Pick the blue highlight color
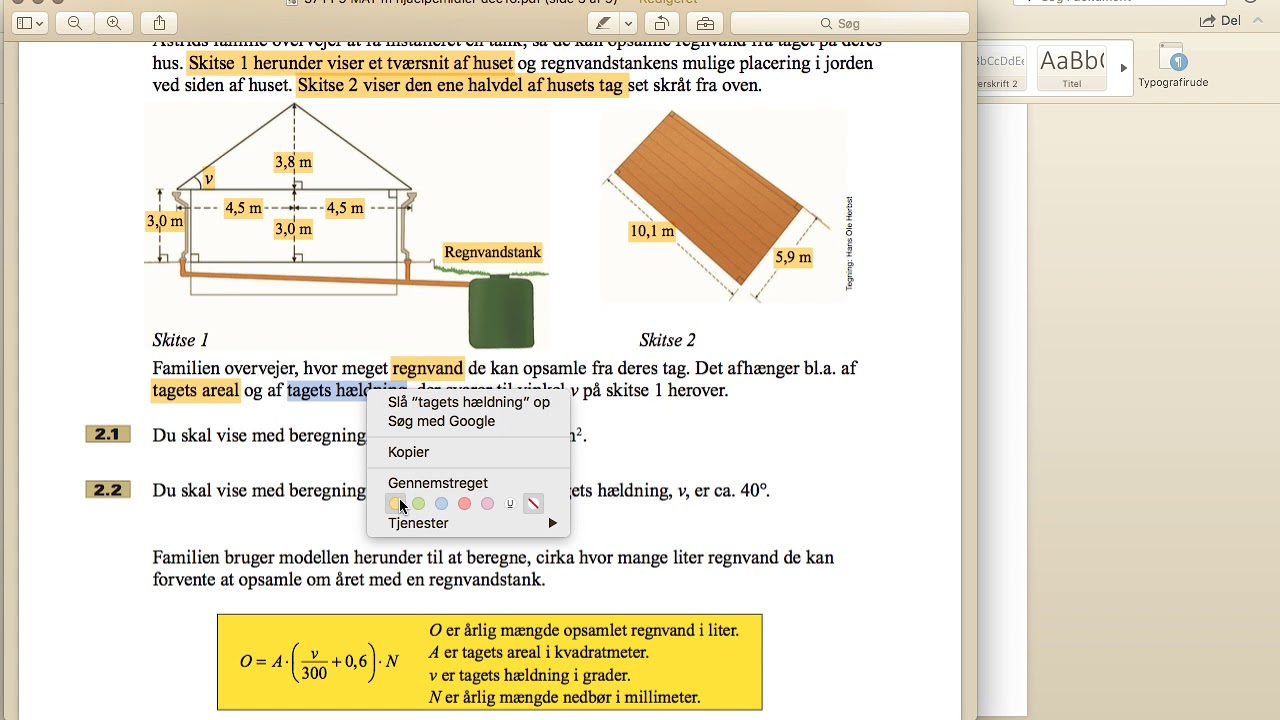The width and height of the screenshot is (1280, 720). [441, 504]
